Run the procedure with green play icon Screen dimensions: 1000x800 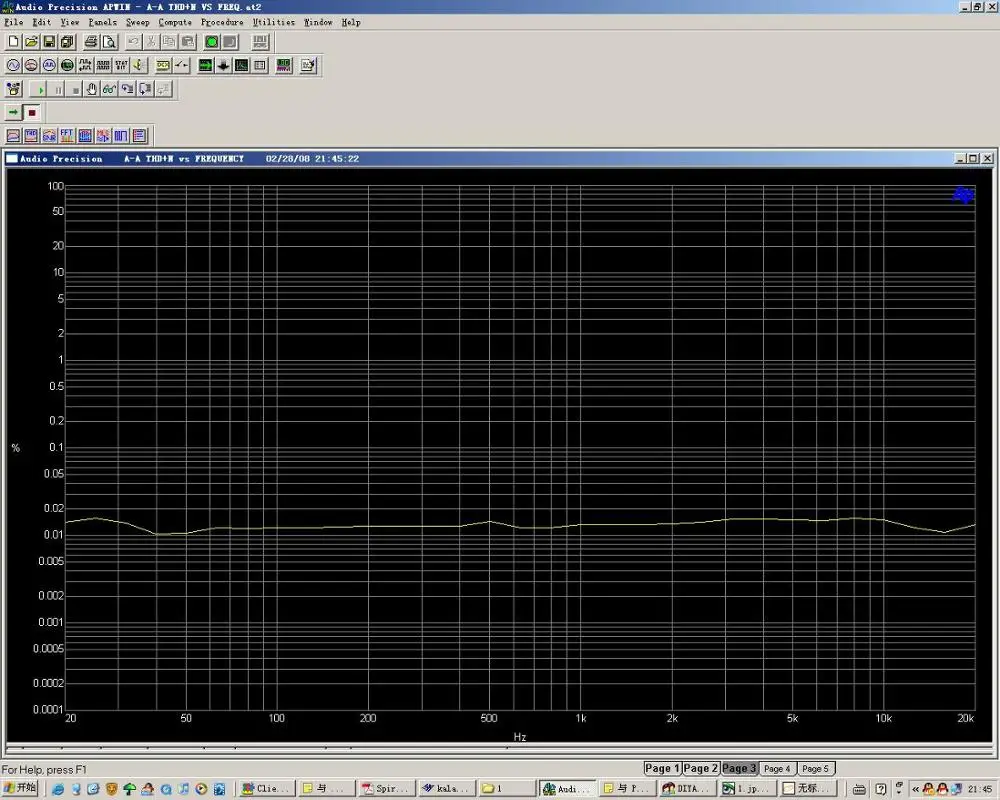coord(40,89)
